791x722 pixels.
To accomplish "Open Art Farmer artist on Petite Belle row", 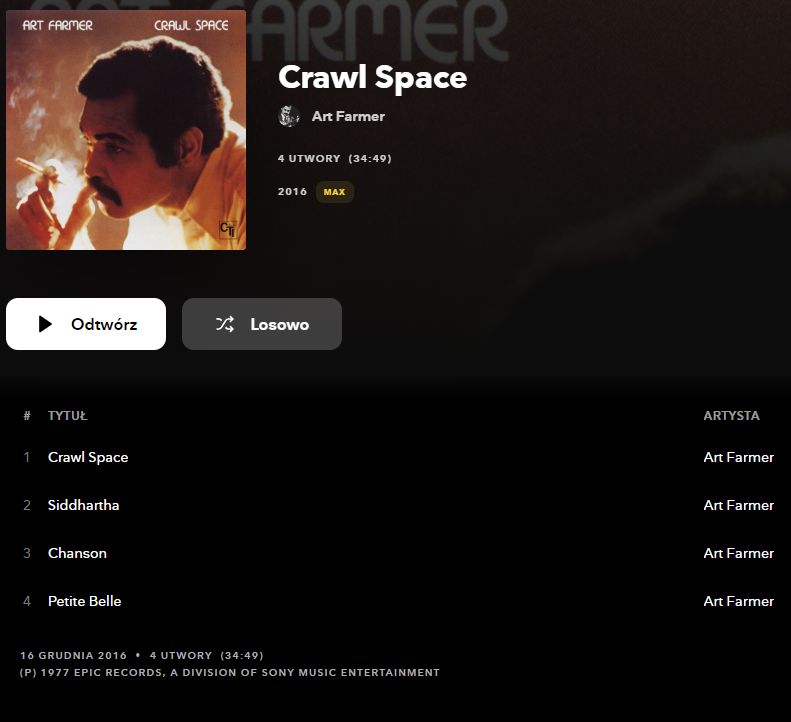I will click(739, 601).
